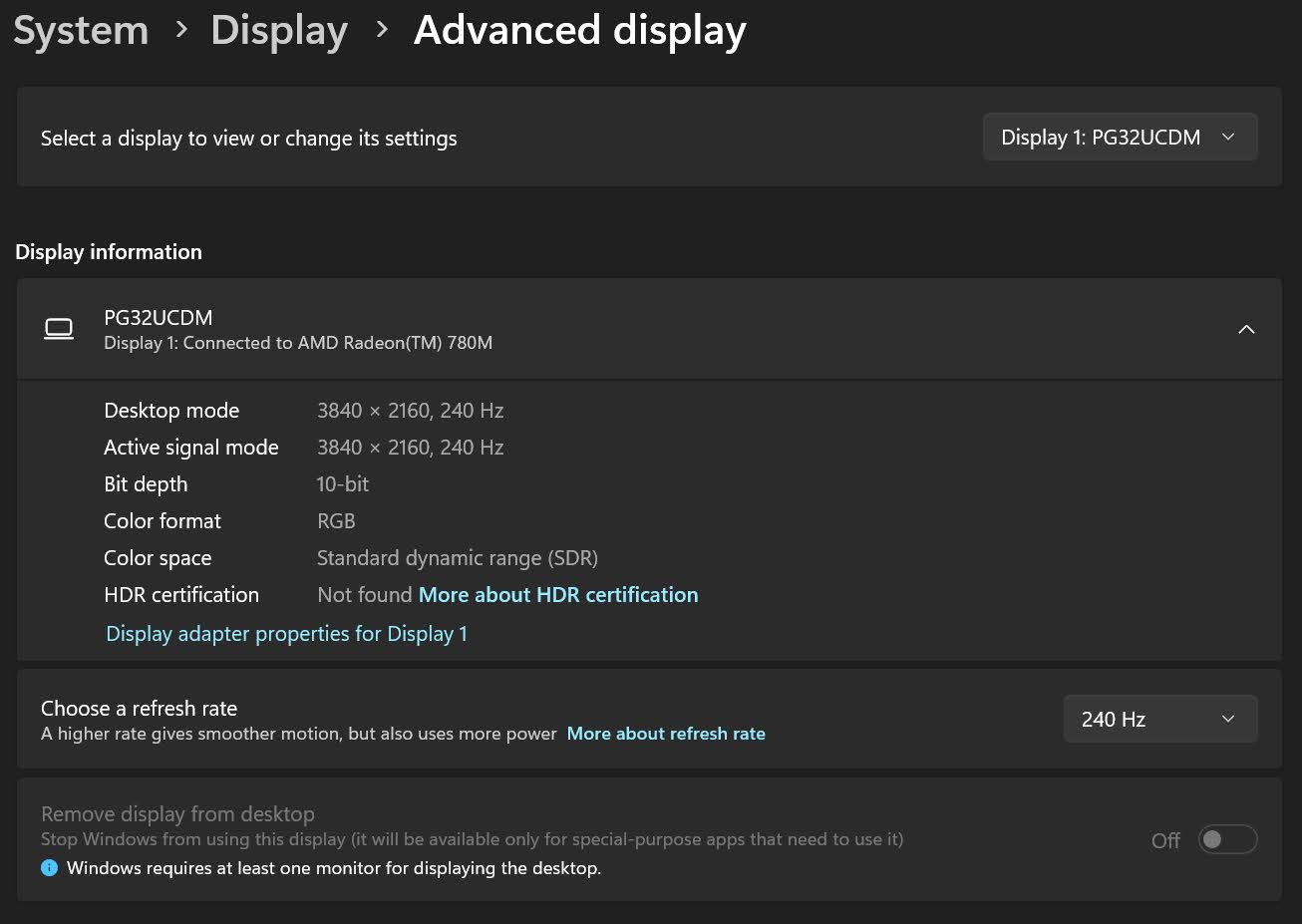Click the Choose a refresh rate heading
Image resolution: width=1302 pixels, height=924 pixels.
pyautogui.click(x=139, y=709)
